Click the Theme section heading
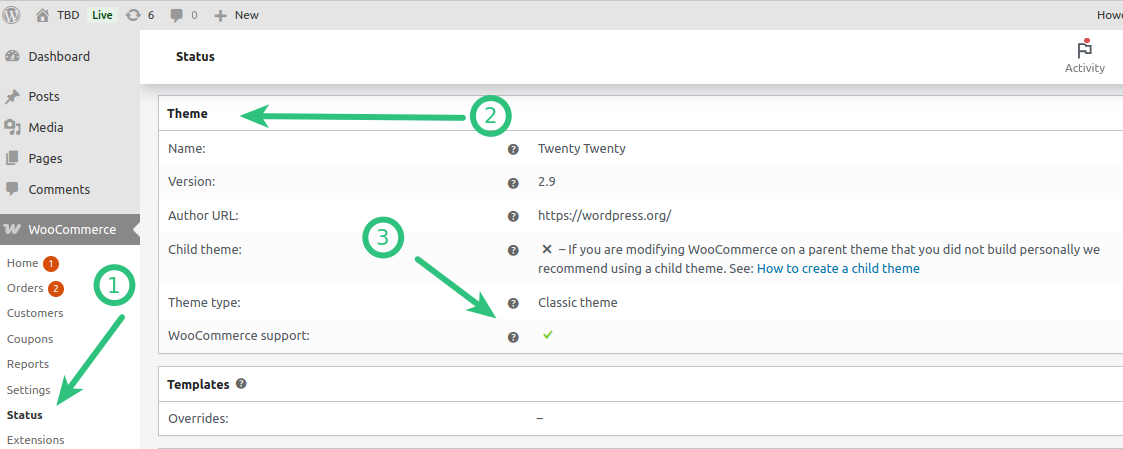The width and height of the screenshot is (1123, 449). (x=187, y=113)
